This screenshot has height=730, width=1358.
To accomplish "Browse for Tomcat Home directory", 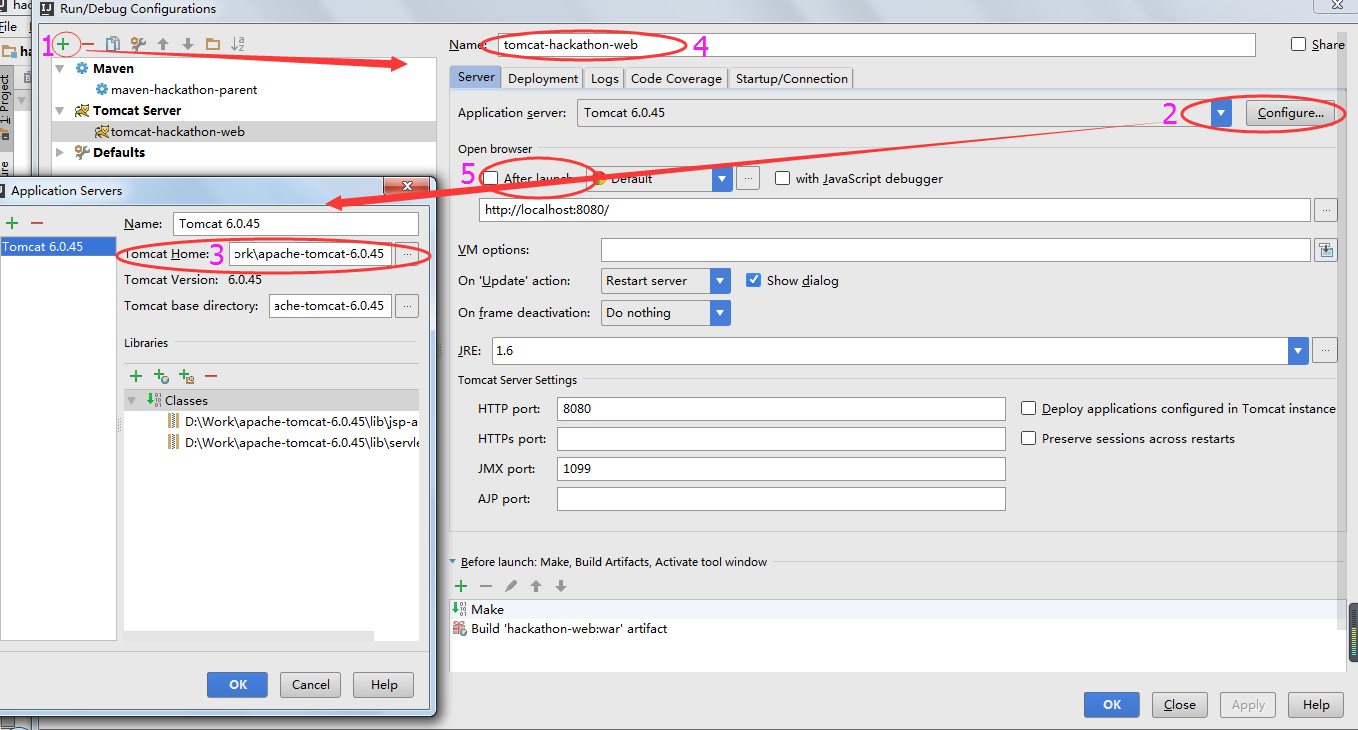I will click(407, 254).
